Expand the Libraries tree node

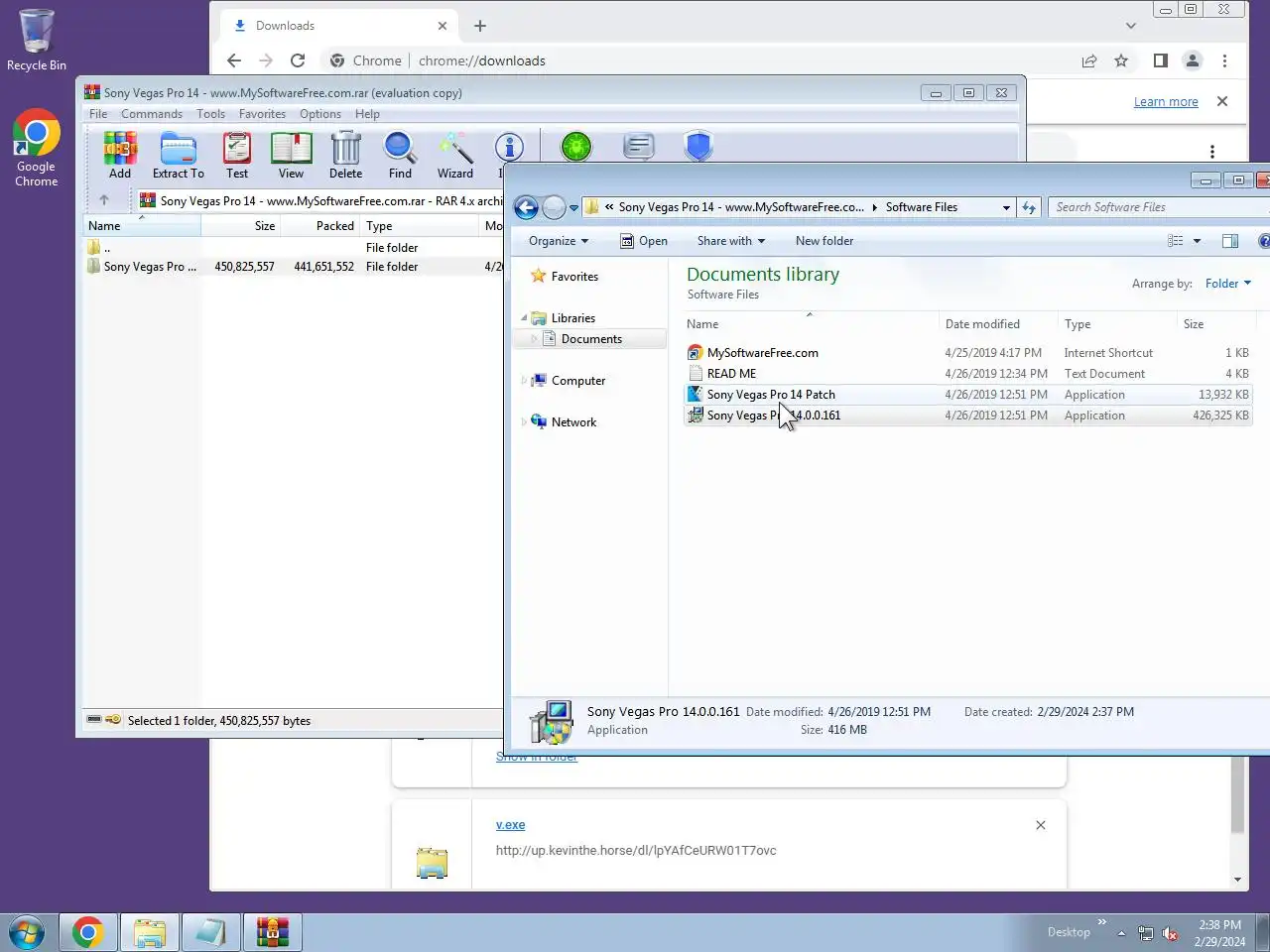click(525, 318)
